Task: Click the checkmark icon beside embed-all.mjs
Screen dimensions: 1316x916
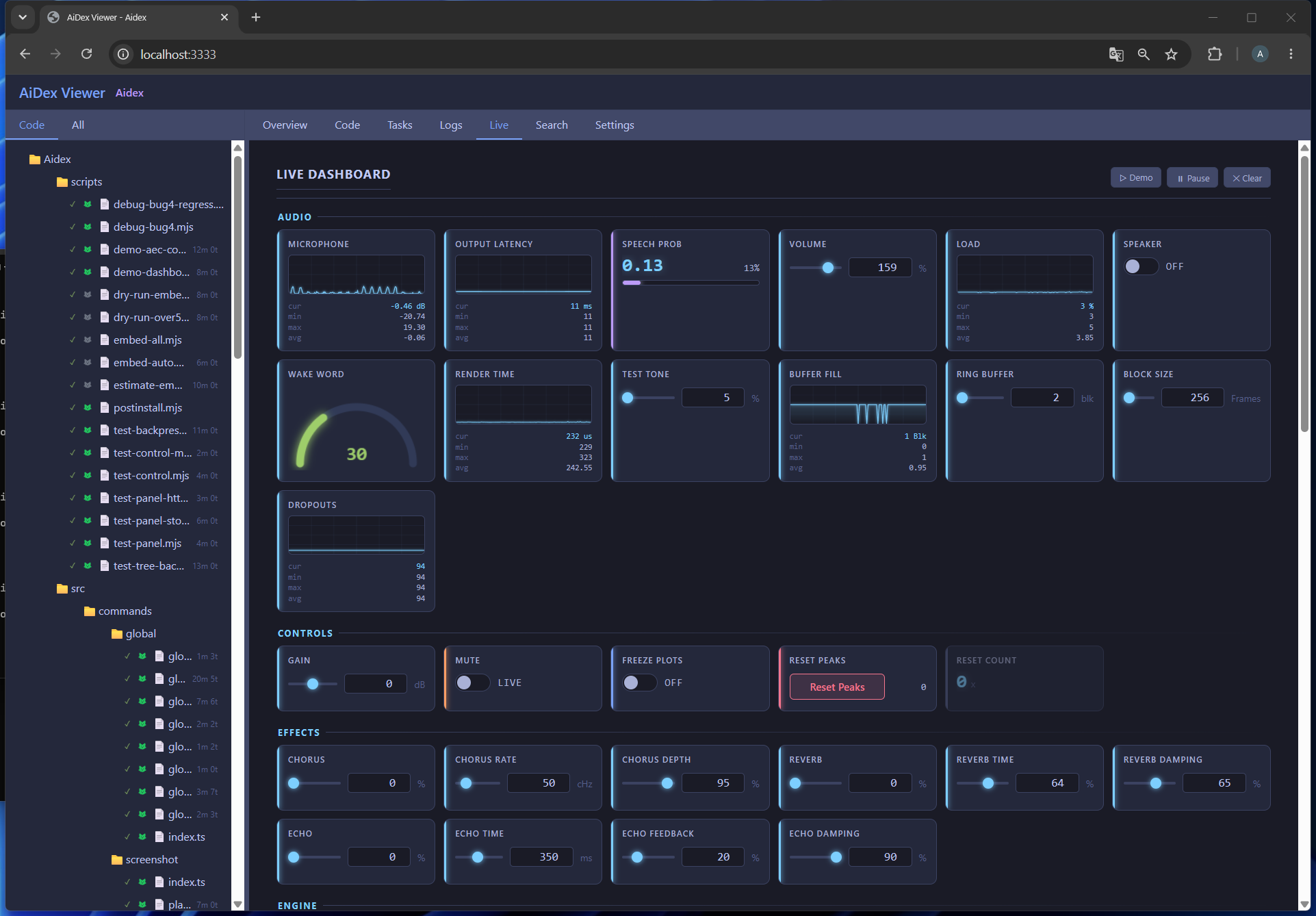Action: tap(73, 340)
